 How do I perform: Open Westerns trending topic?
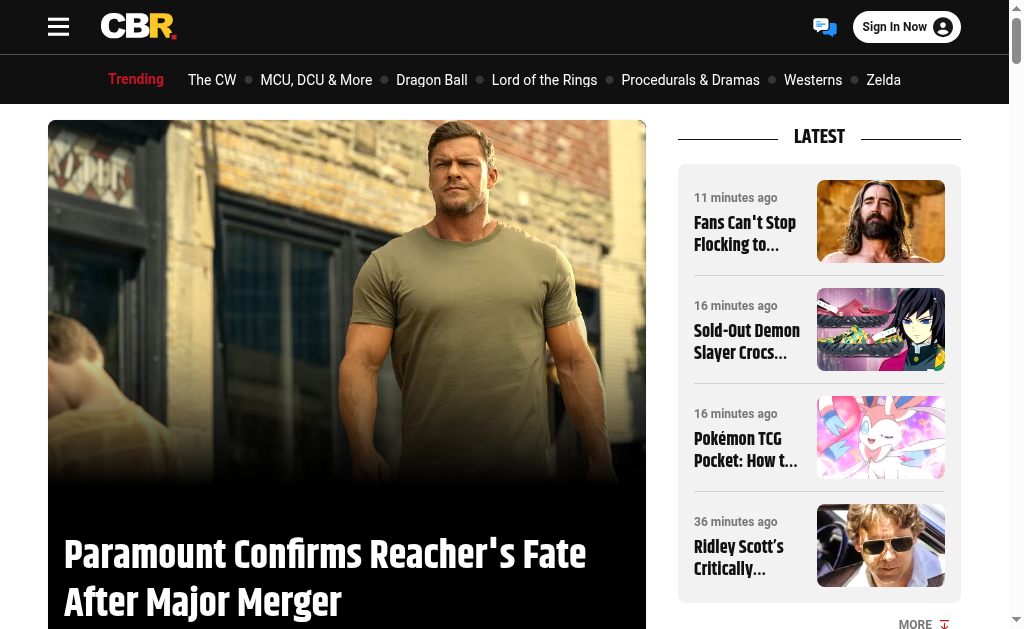tap(812, 80)
